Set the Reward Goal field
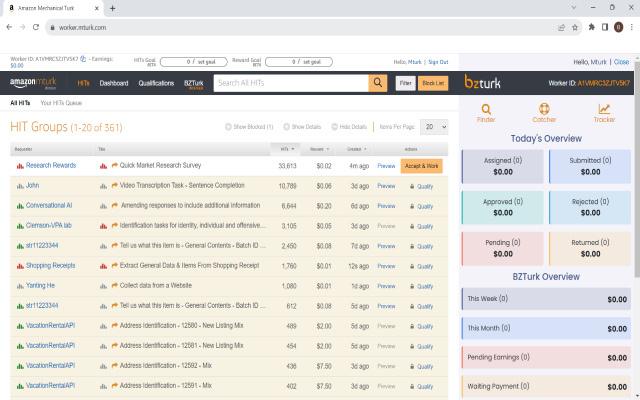This screenshot has width=640, height=400. coord(299,62)
